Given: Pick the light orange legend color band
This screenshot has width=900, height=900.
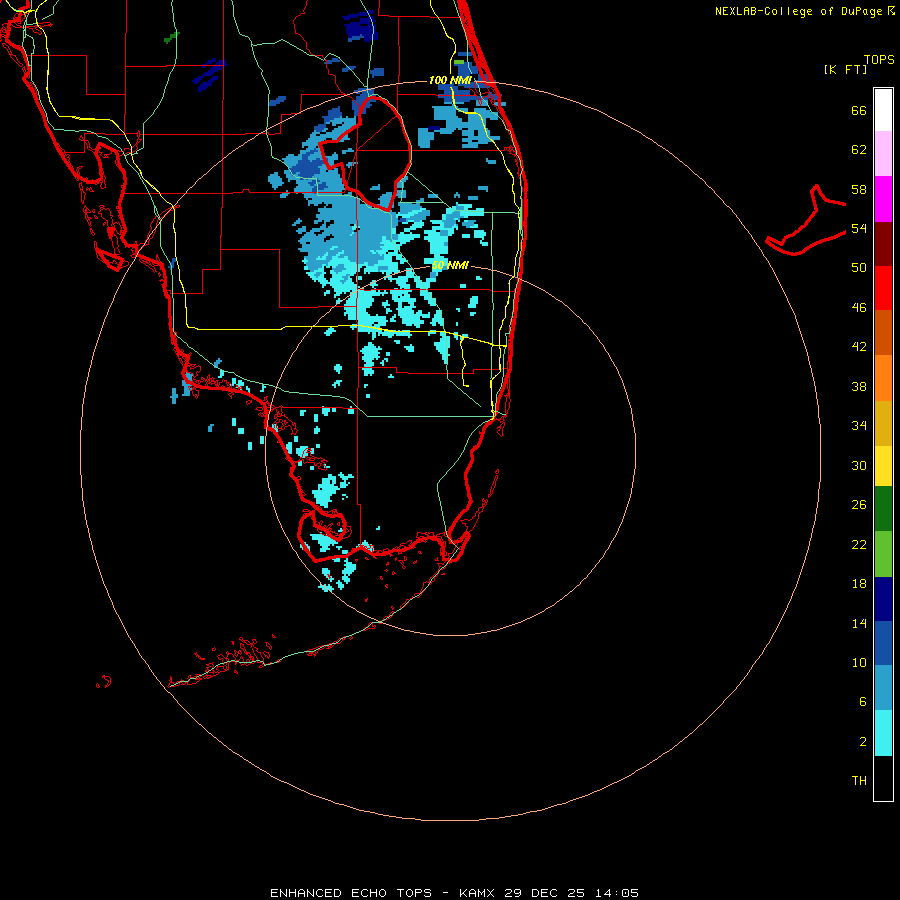Looking at the screenshot, I should (883, 378).
